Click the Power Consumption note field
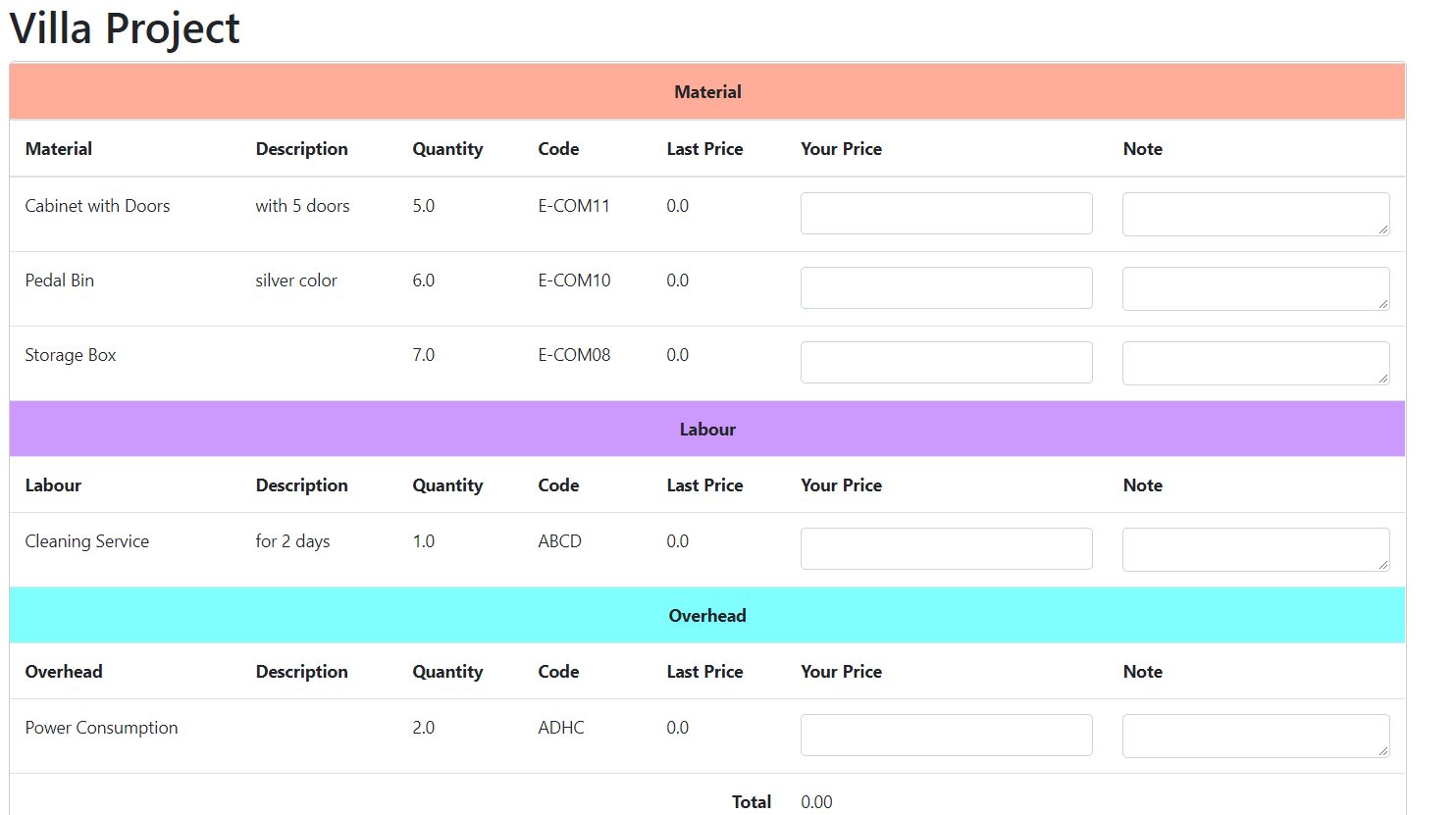 [x=1255, y=737]
